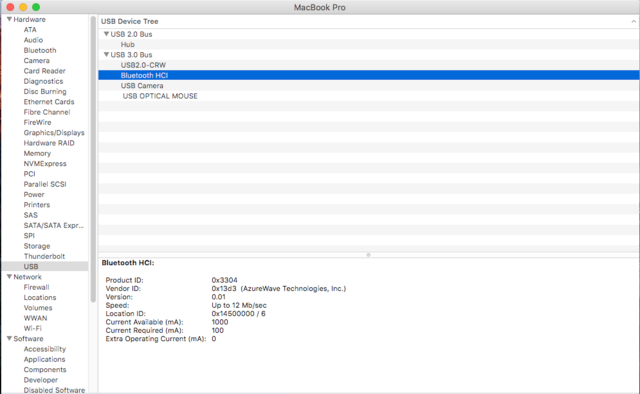Select Locations under Network

(x=40, y=298)
